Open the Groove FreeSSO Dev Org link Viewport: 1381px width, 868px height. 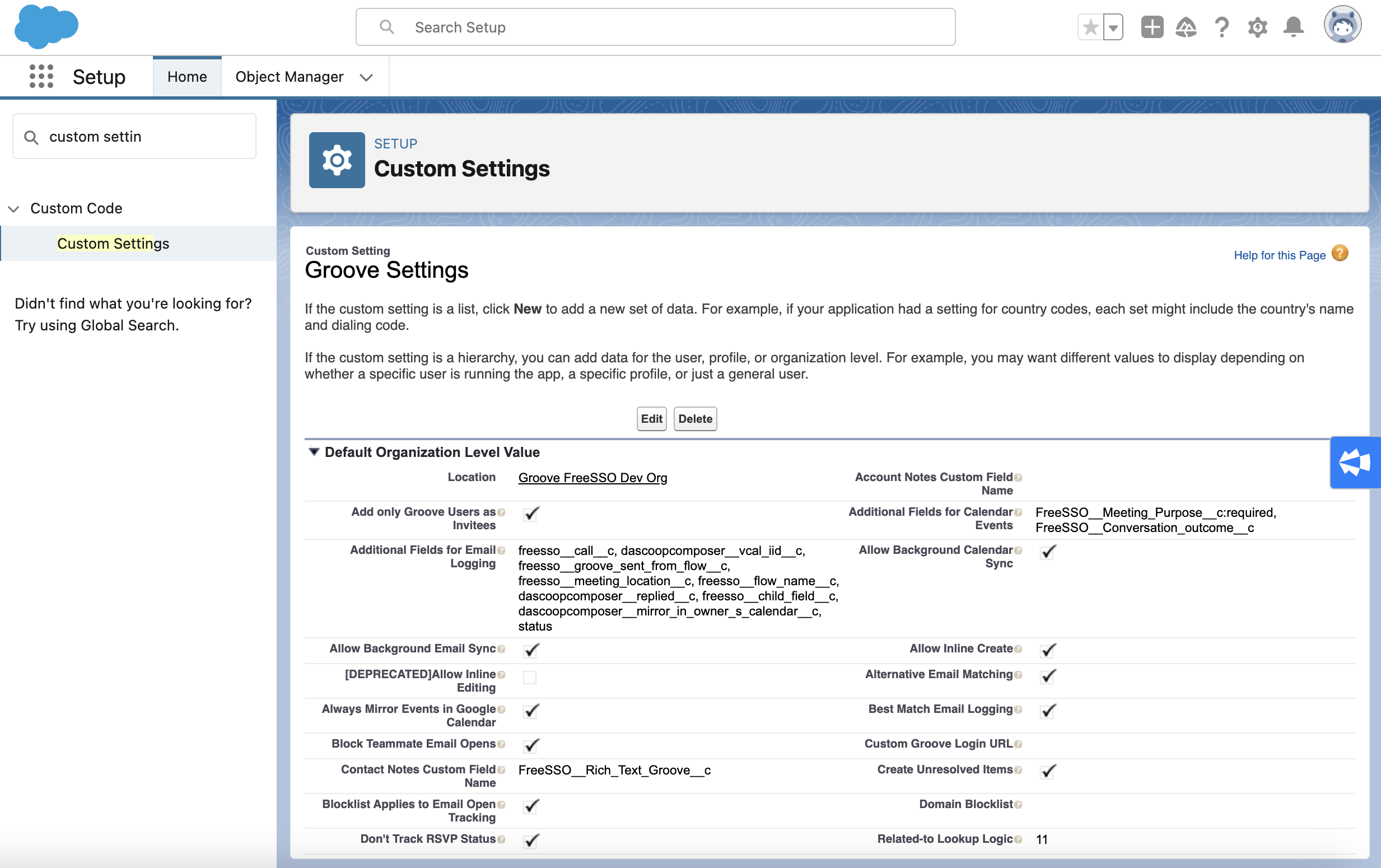tap(592, 478)
